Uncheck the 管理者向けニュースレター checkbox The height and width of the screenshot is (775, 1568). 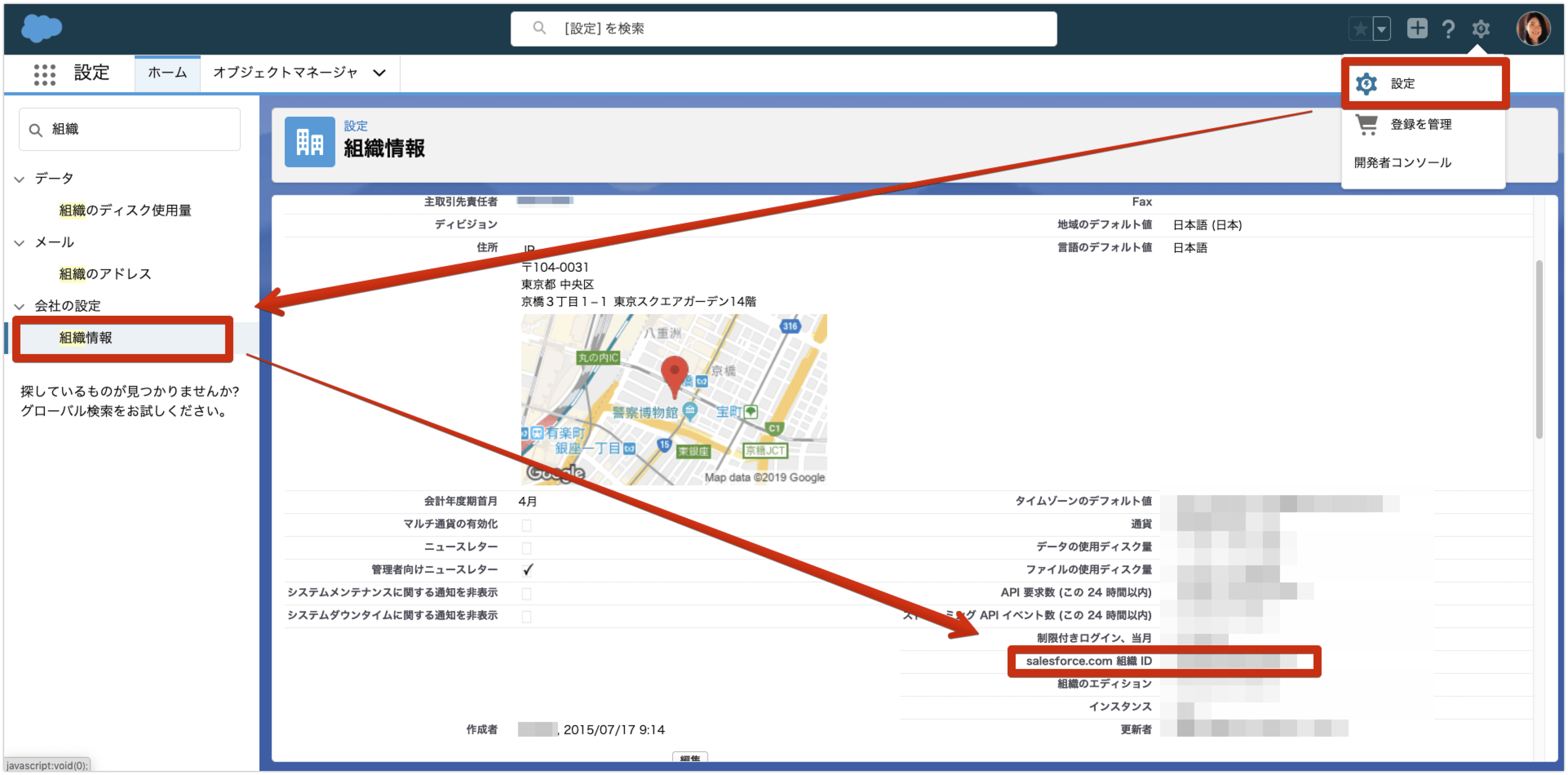[x=527, y=570]
